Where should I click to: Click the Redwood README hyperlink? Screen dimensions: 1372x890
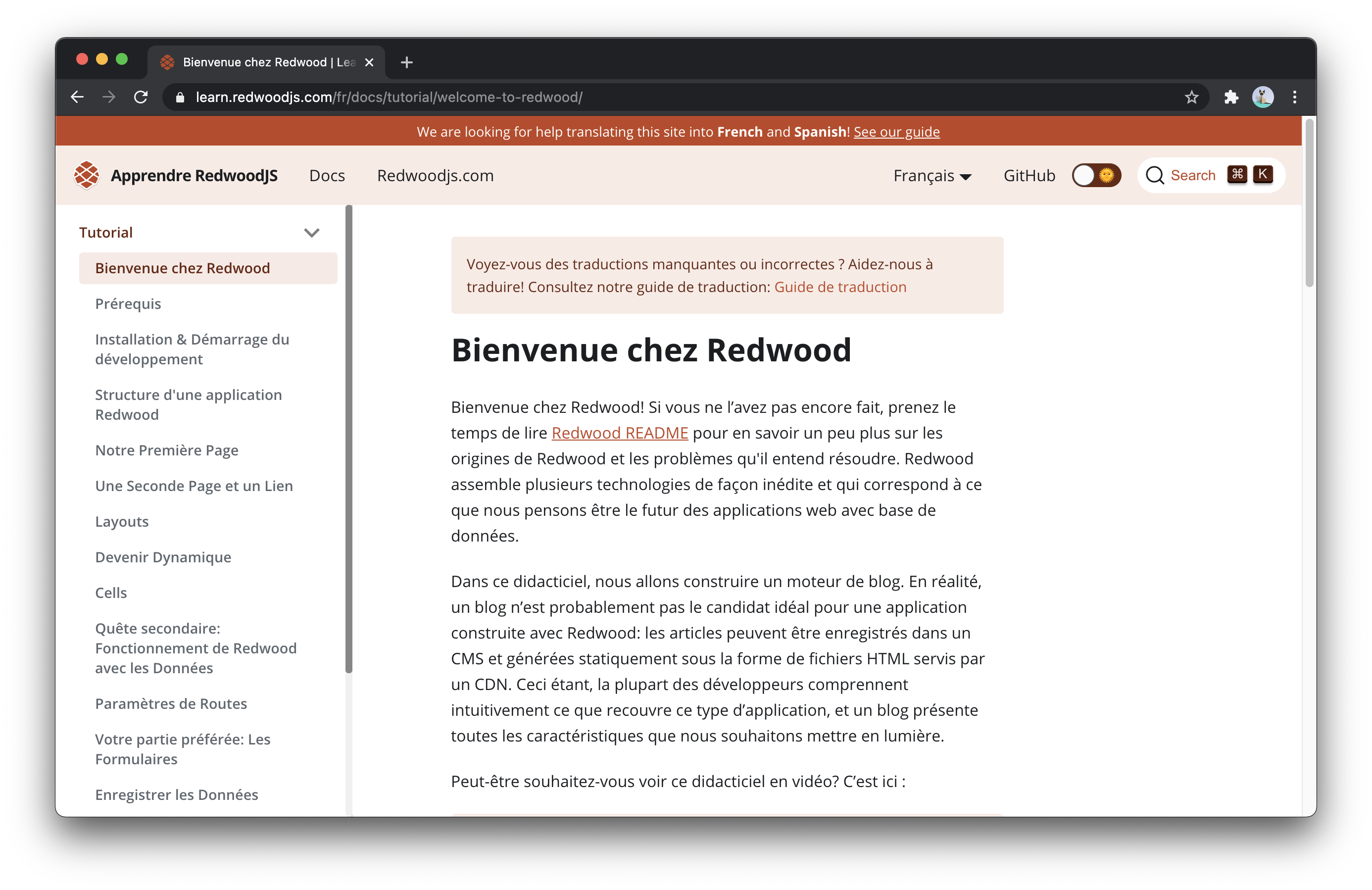click(620, 432)
